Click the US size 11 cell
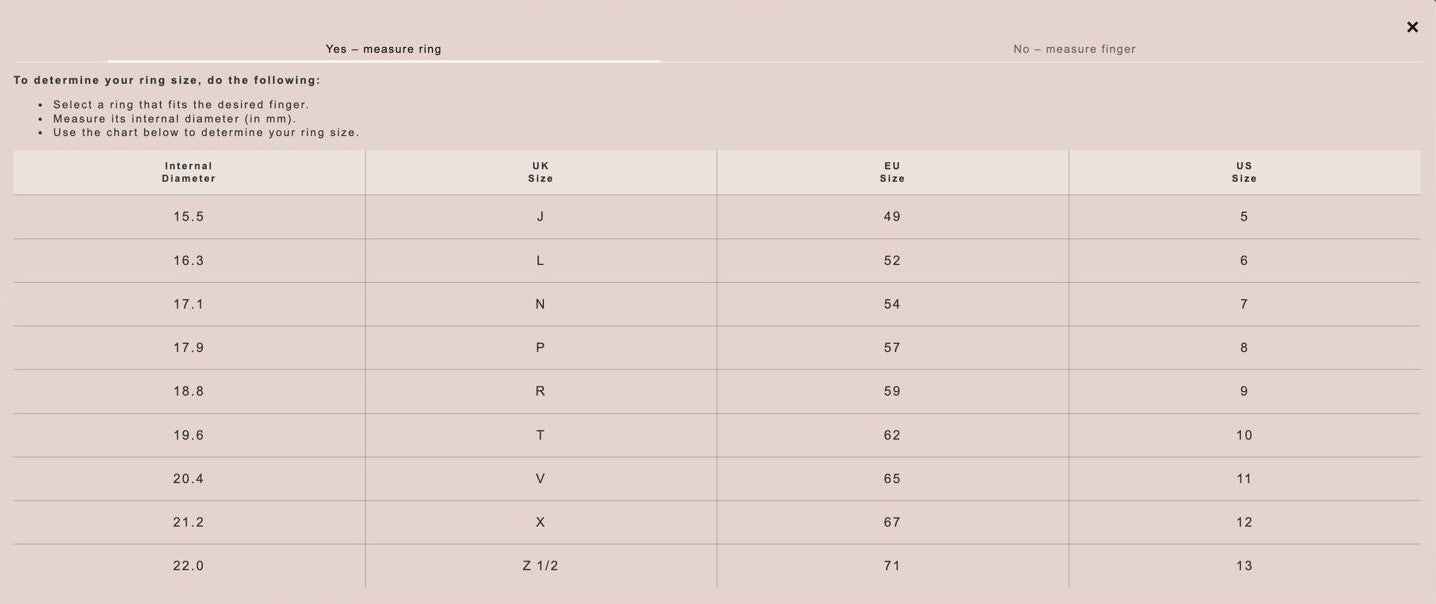The image size is (1436, 604). pos(1245,479)
